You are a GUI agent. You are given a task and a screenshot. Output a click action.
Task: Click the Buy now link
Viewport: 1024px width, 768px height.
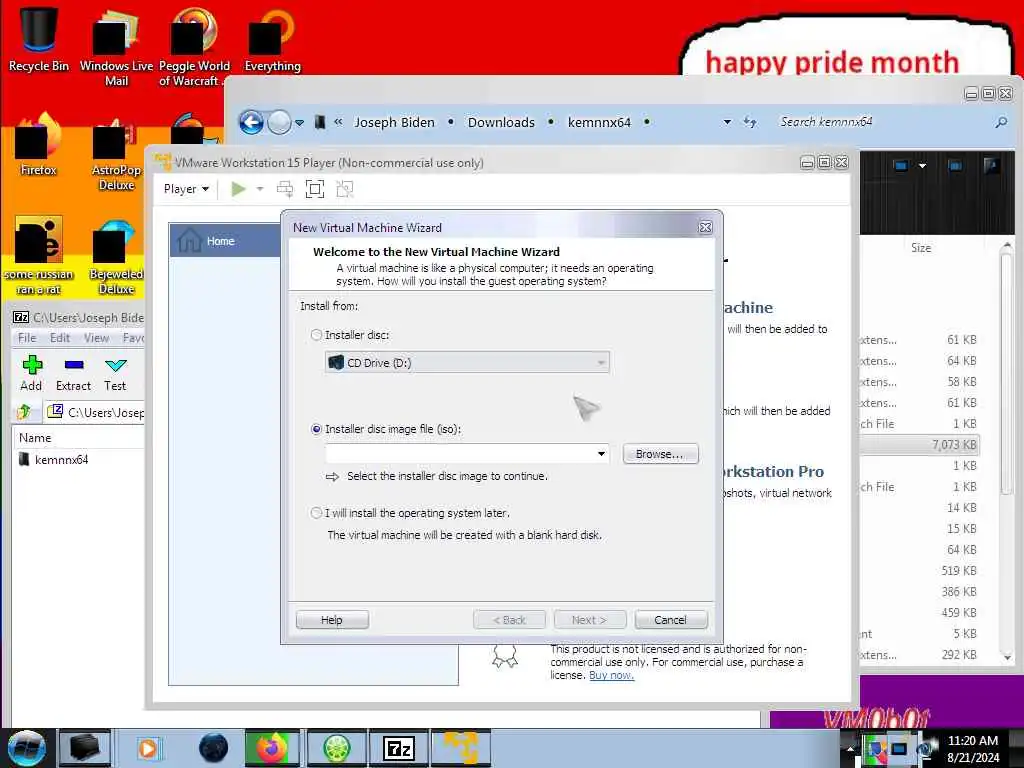[611, 675]
